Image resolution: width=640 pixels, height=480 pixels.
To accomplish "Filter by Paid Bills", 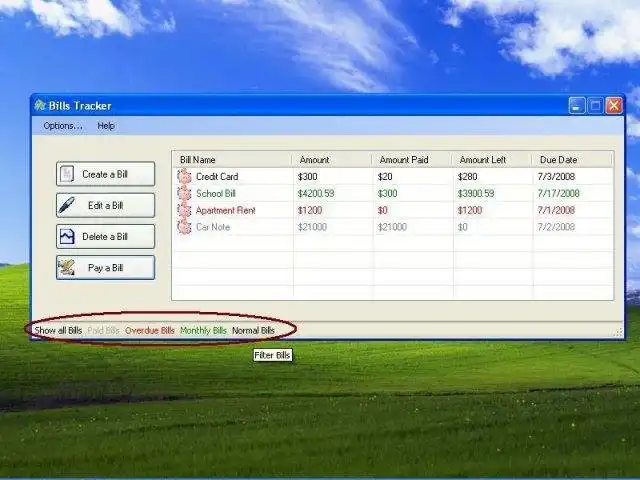I will click(104, 330).
